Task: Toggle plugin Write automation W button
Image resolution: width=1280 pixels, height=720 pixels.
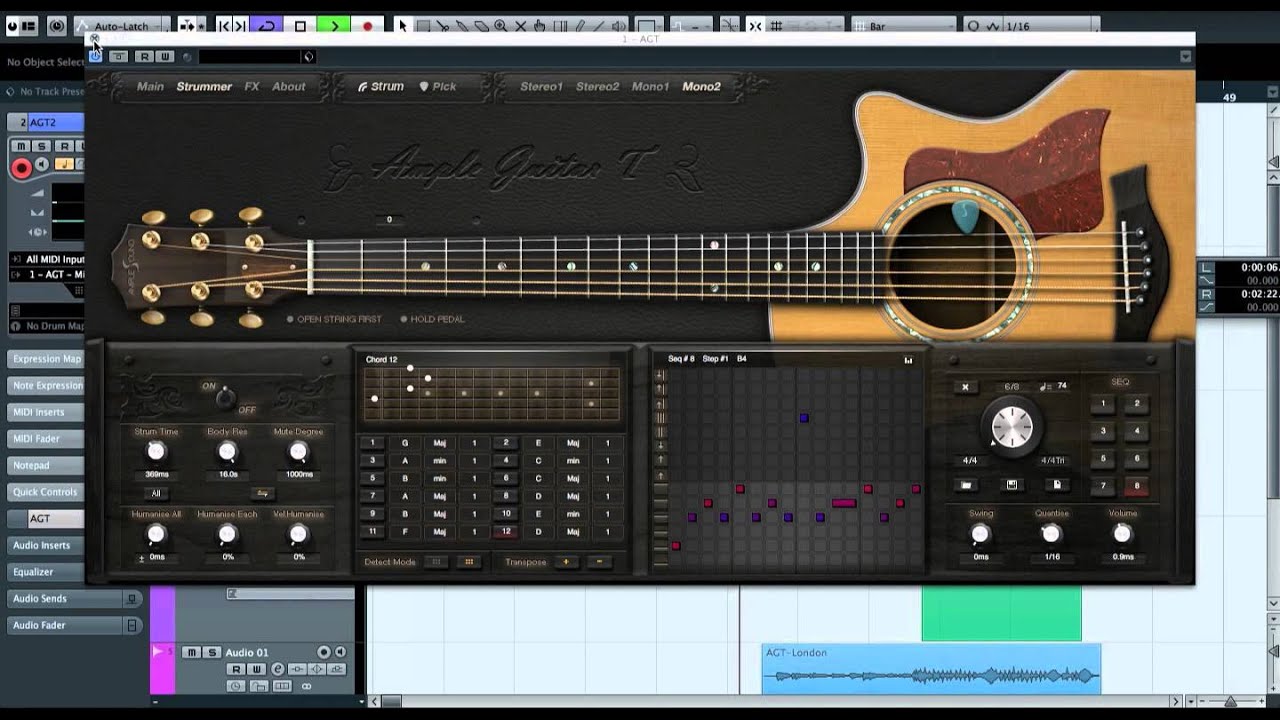Action: (x=165, y=57)
